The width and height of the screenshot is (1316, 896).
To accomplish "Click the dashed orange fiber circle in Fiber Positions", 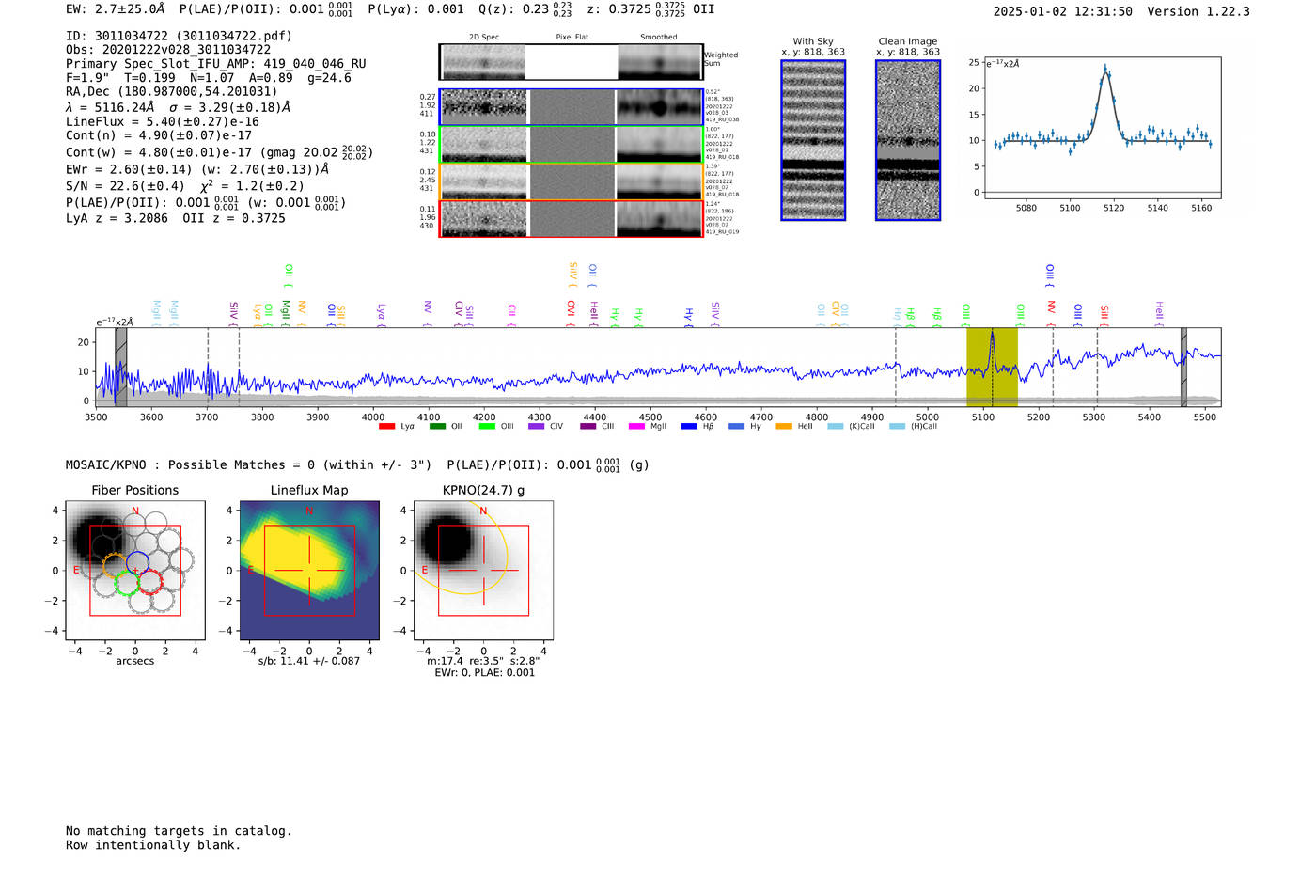I will [x=115, y=565].
